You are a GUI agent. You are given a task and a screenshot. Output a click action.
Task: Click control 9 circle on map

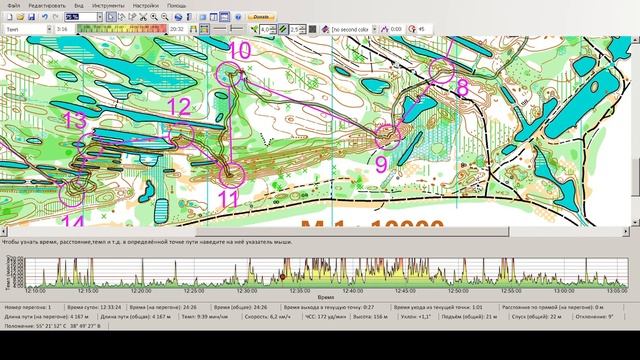[387, 137]
